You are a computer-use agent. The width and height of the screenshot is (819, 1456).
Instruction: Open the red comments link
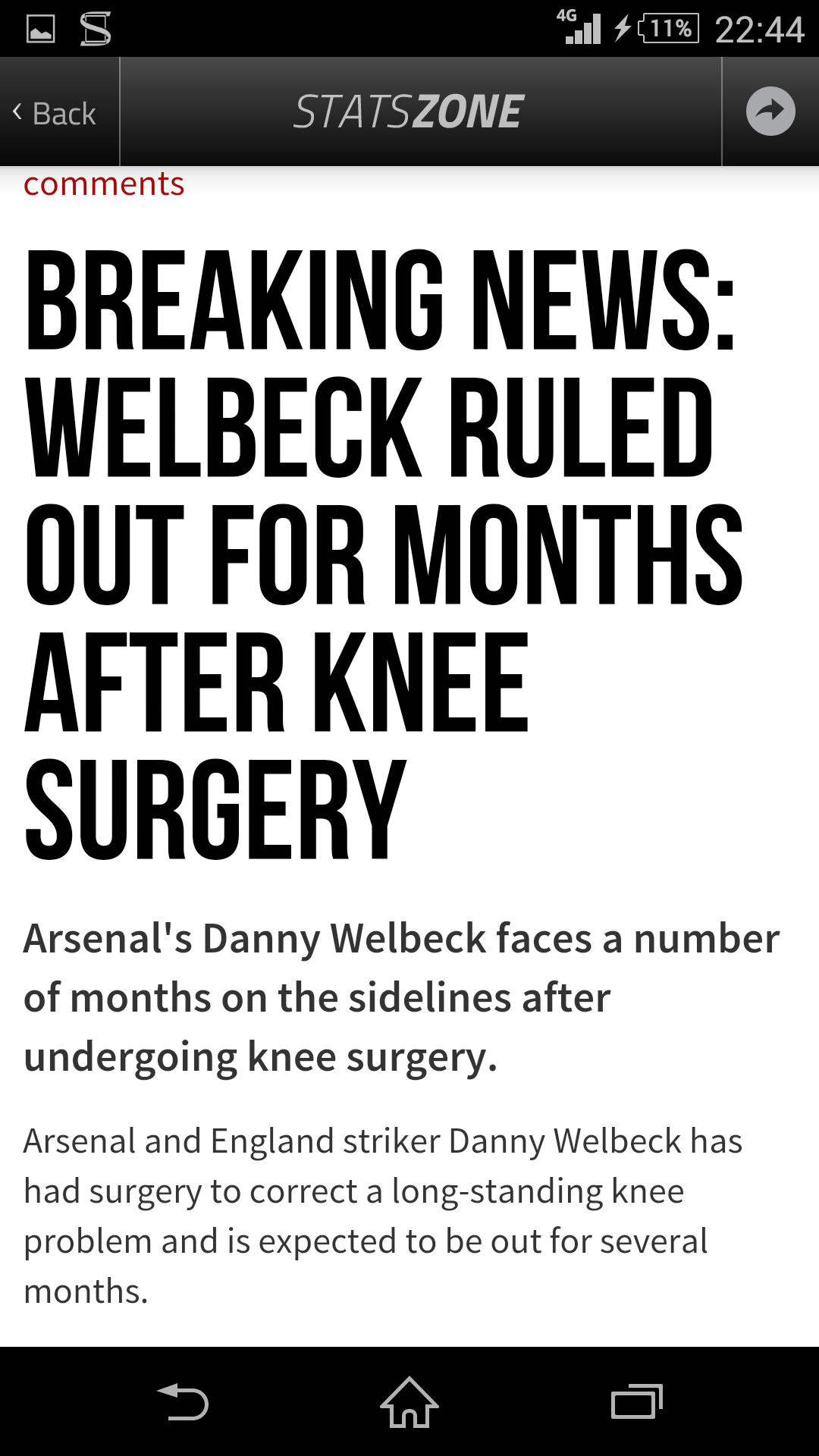(x=104, y=184)
